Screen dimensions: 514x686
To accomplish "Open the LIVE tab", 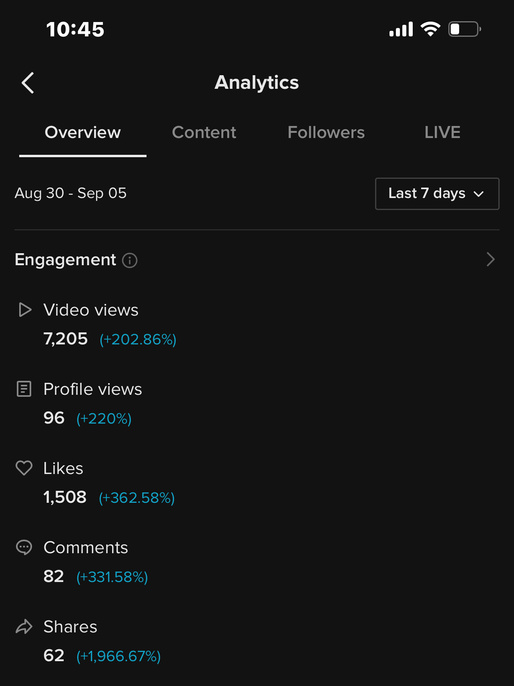I will click(x=442, y=132).
